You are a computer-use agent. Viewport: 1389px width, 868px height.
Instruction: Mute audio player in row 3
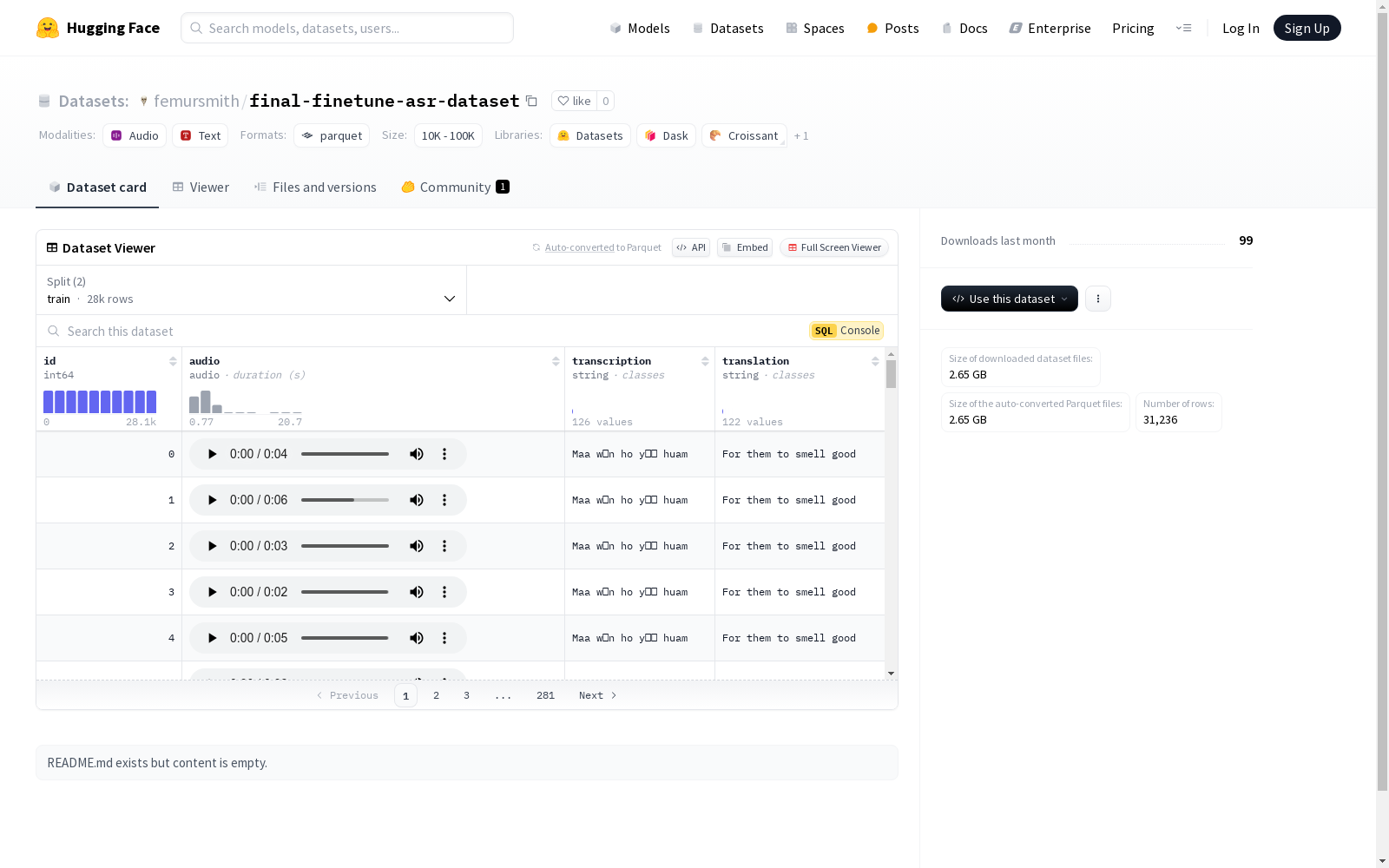click(417, 592)
